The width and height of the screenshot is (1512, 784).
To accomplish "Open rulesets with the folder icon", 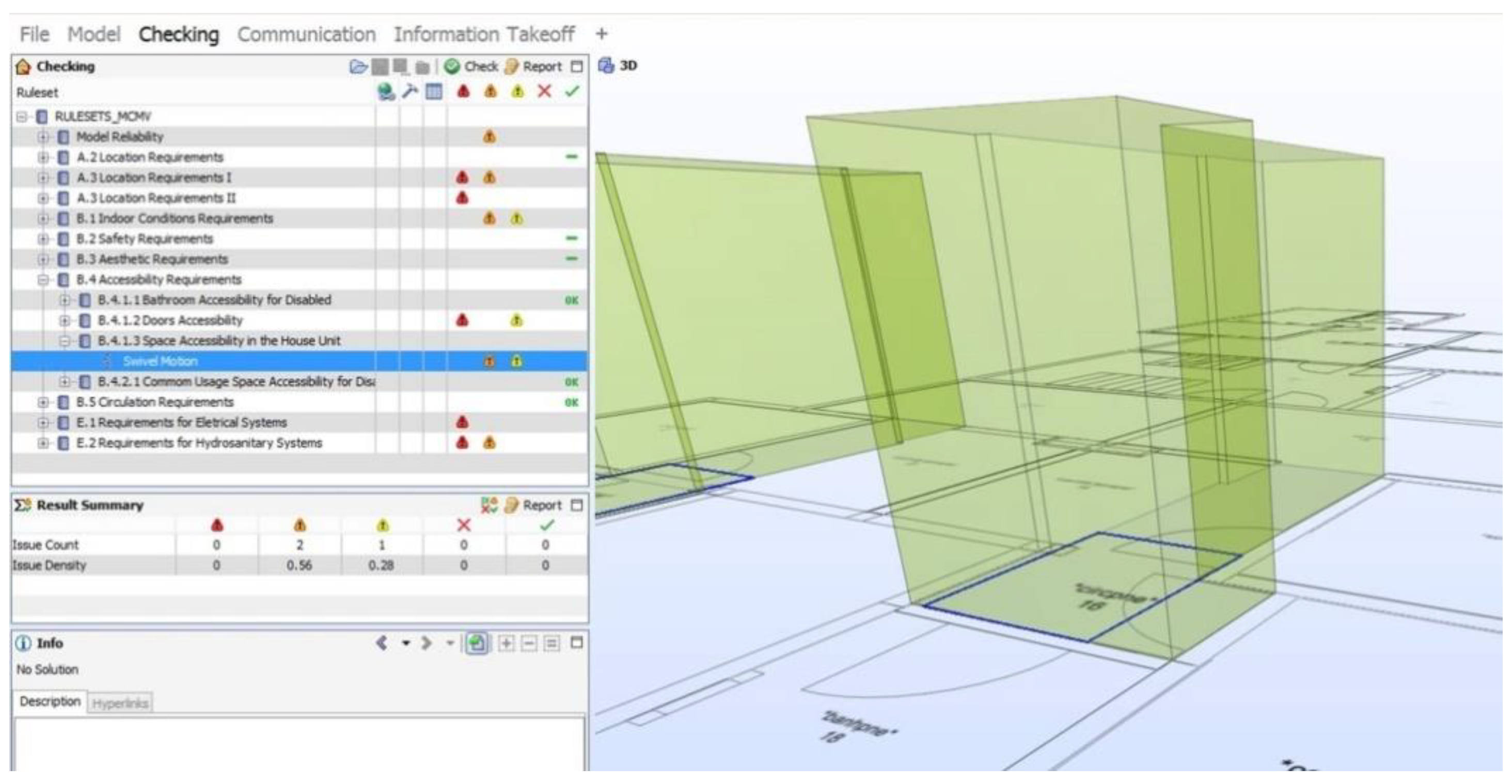I will (358, 66).
